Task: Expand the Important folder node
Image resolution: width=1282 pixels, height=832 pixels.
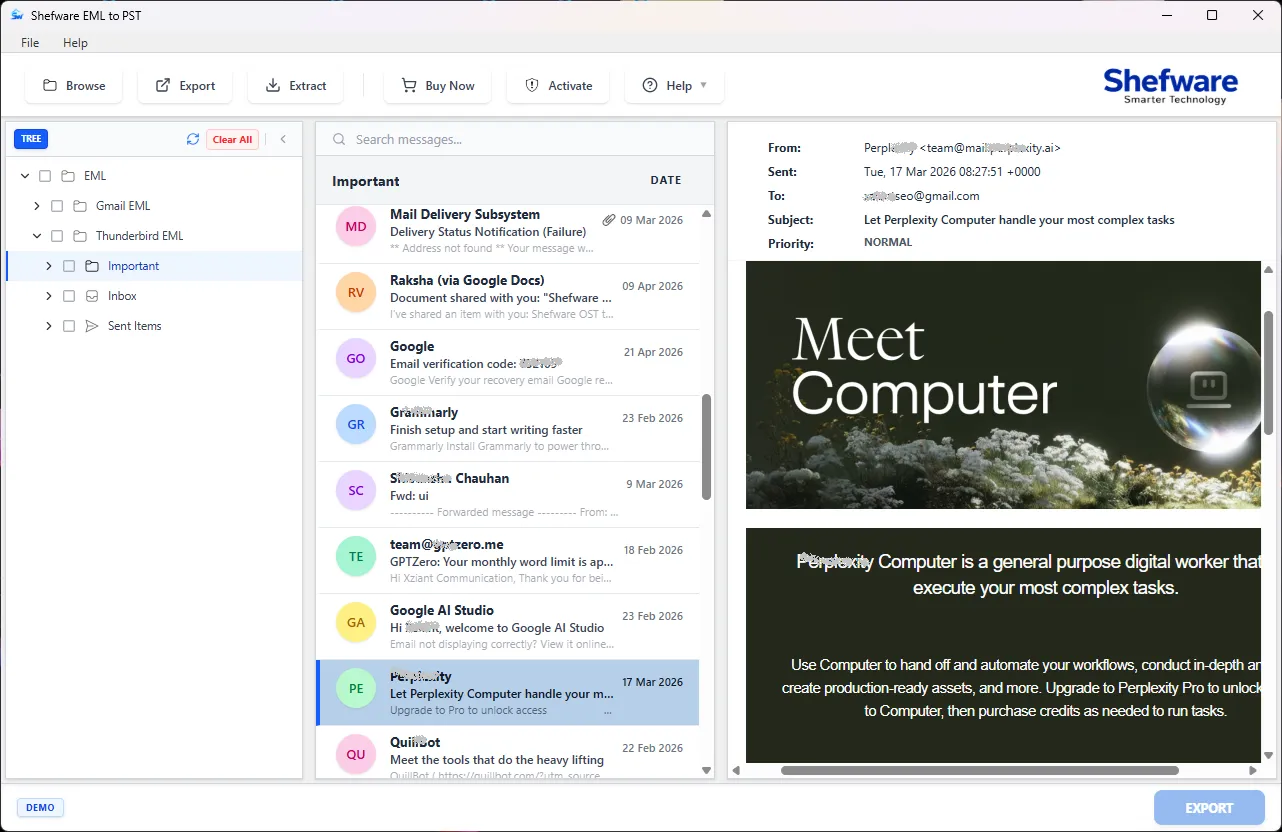Action: 49,266
